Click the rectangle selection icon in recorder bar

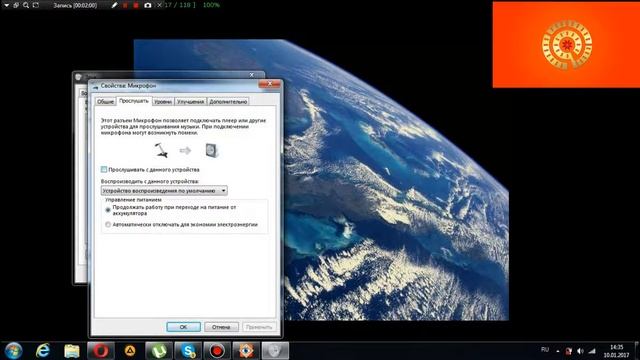coord(36,5)
